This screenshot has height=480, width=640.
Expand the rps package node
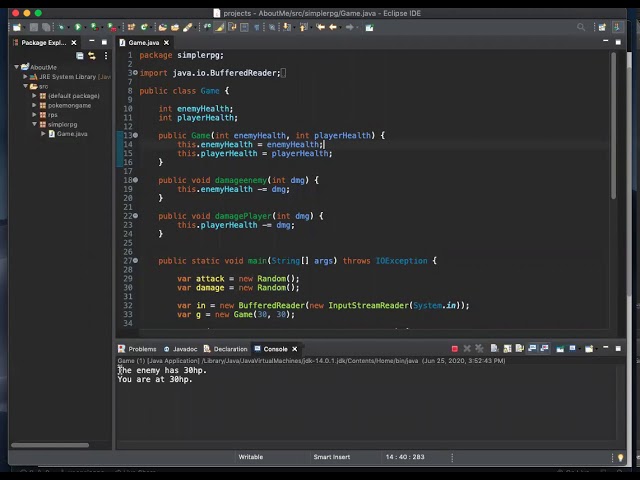click(34, 115)
